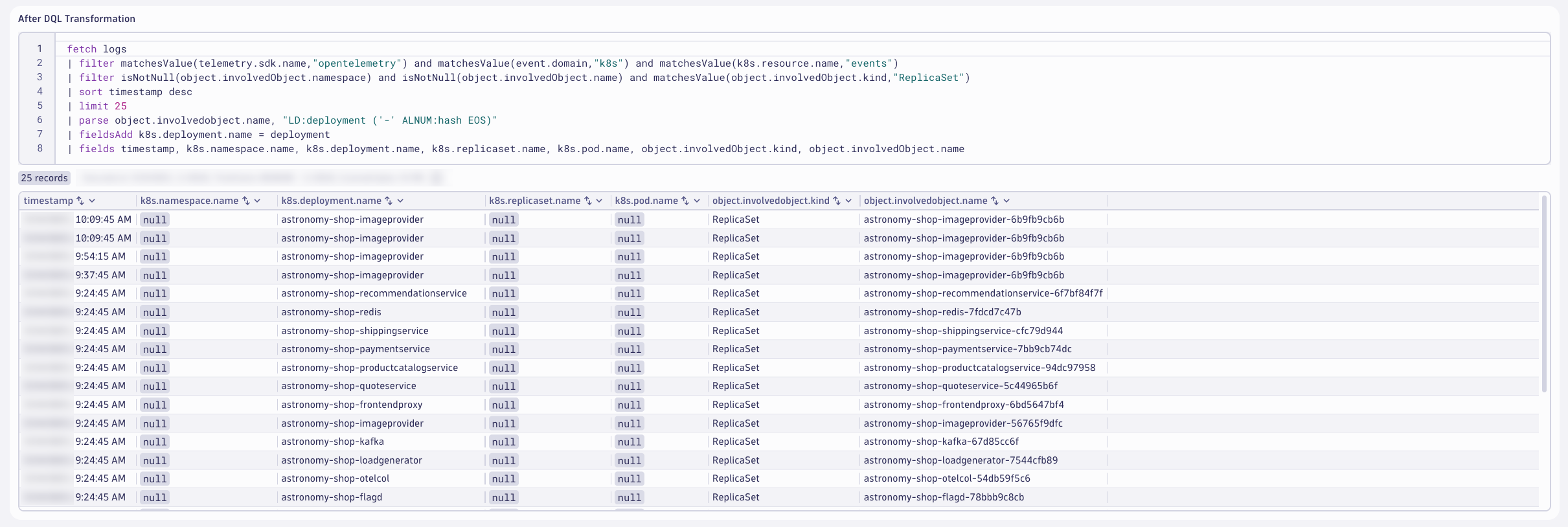Open k8s.pod.name column dropdown chevron
1568x527 pixels.
click(x=697, y=201)
